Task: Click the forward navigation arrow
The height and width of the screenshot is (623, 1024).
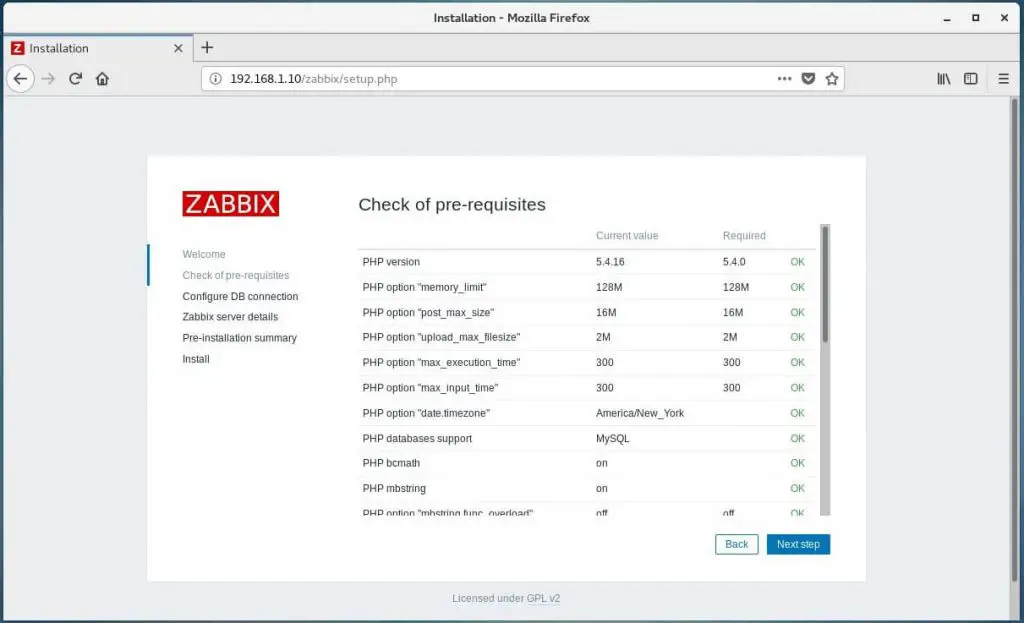Action: (48, 79)
